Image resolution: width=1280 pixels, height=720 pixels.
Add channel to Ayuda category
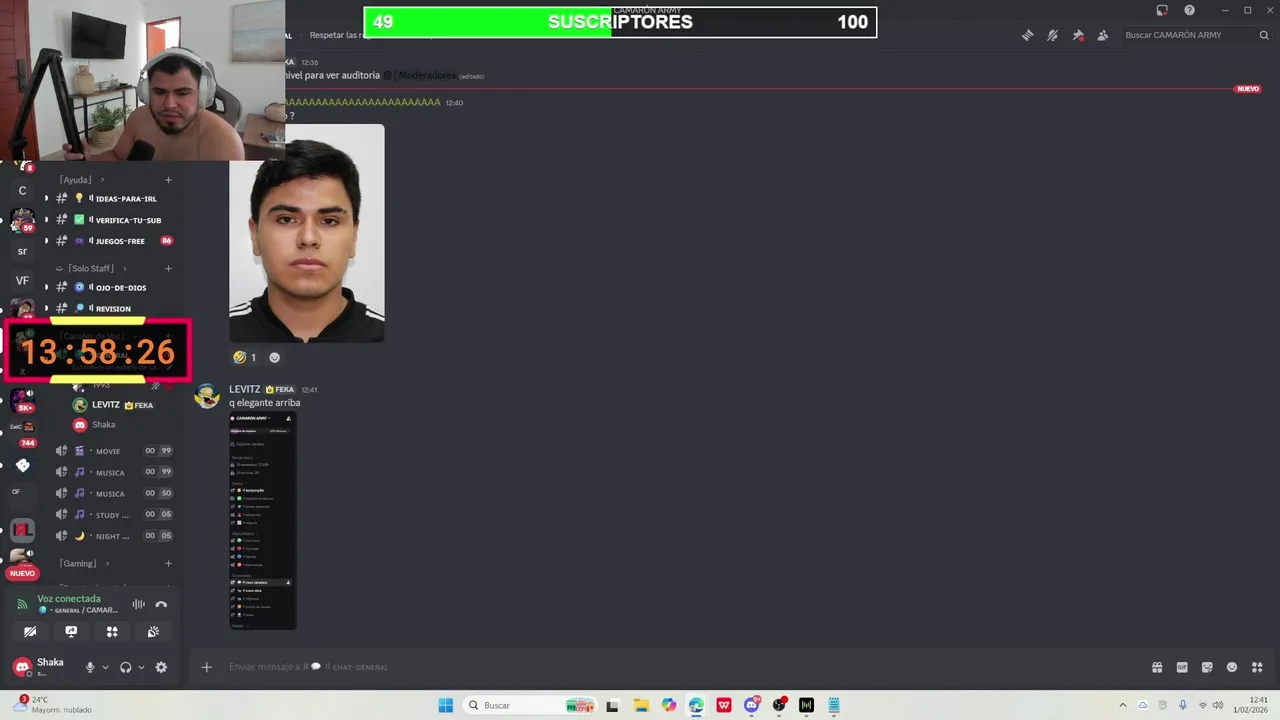pos(168,180)
